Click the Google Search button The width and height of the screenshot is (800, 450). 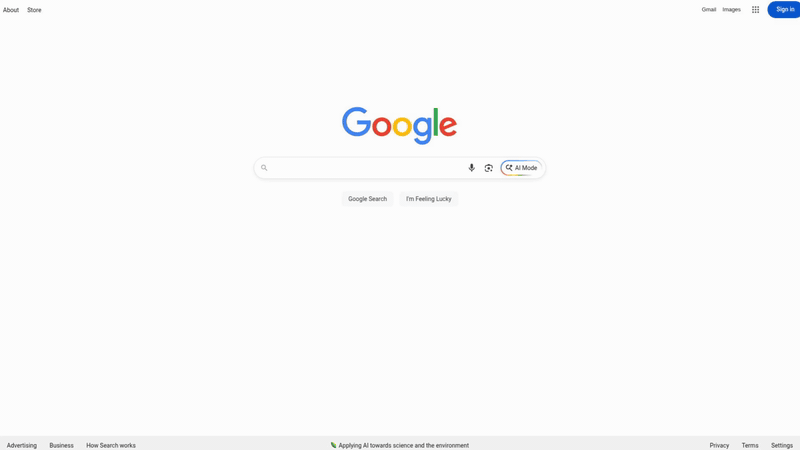click(x=367, y=199)
